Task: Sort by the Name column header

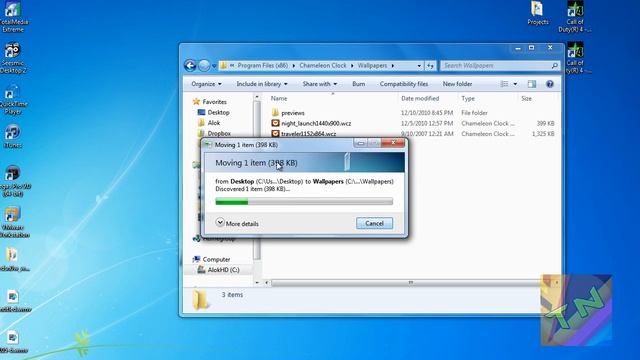Action: (279, 98)
